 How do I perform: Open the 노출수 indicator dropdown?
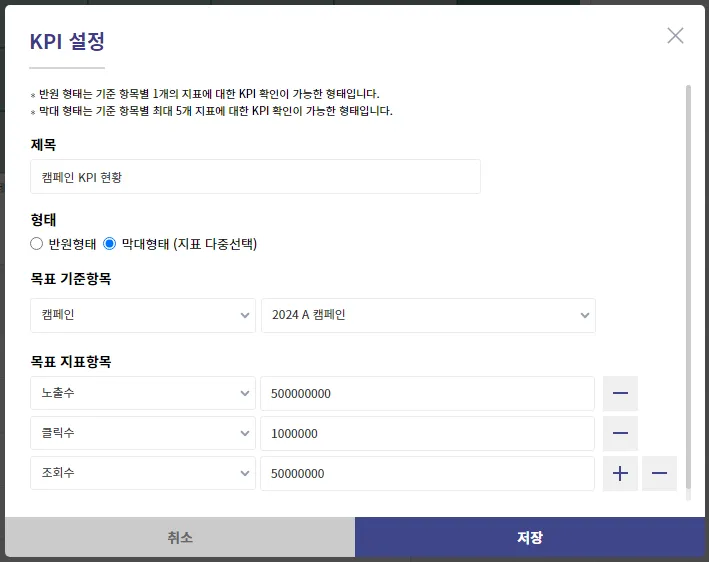143,393
